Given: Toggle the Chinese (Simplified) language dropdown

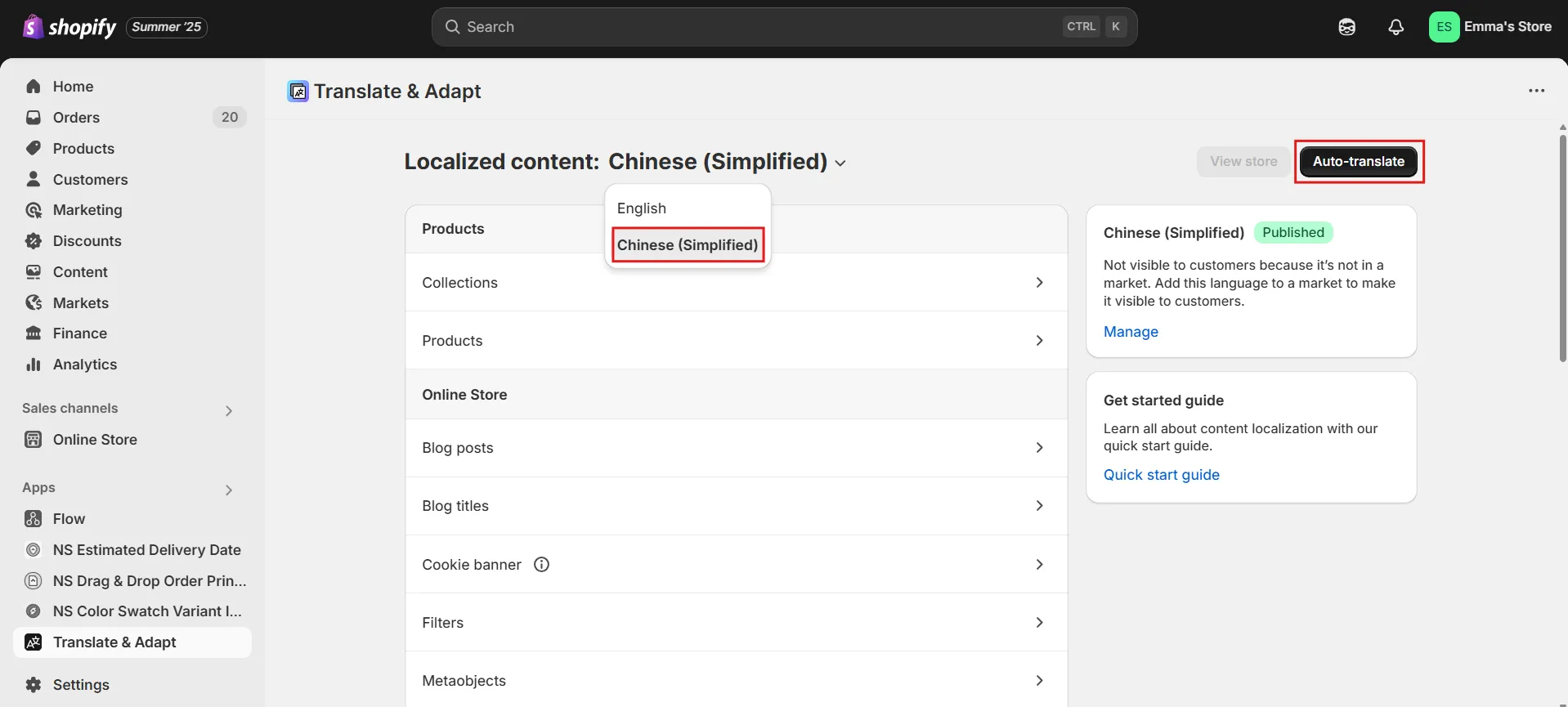Looking at the screenshot, I should [x=727, y=162].
